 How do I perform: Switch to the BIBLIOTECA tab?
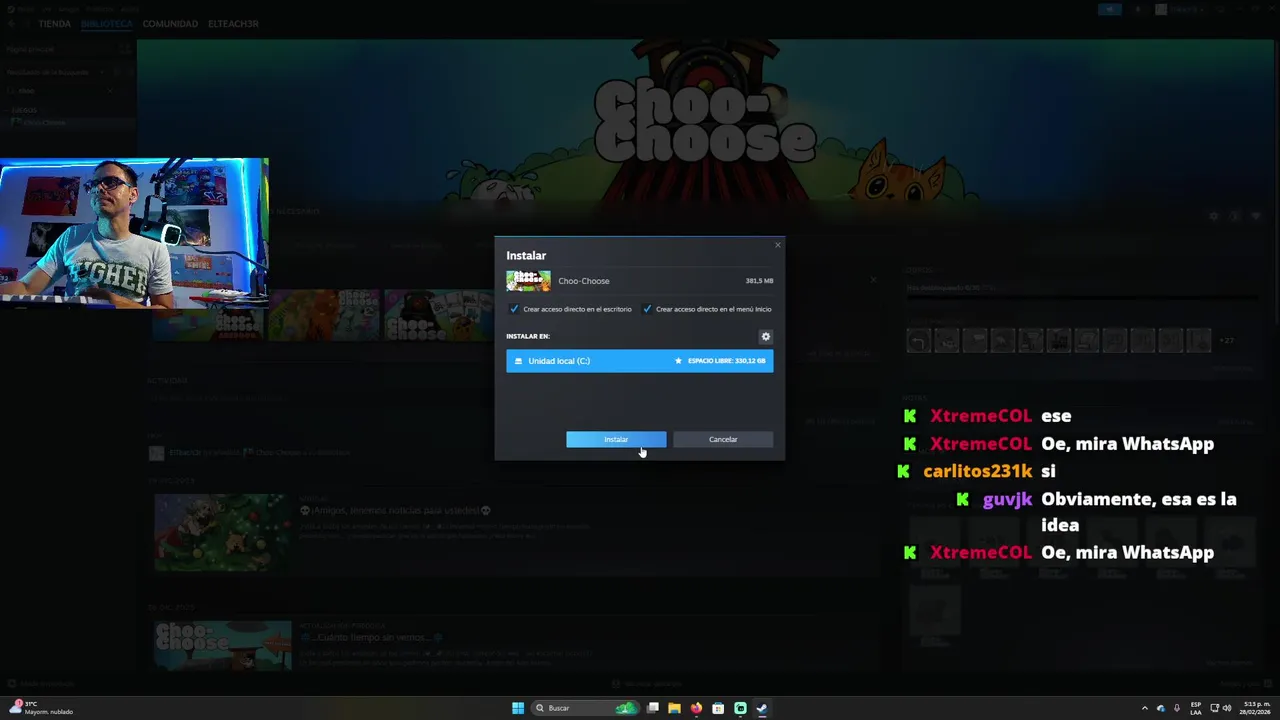pos(106,23)
